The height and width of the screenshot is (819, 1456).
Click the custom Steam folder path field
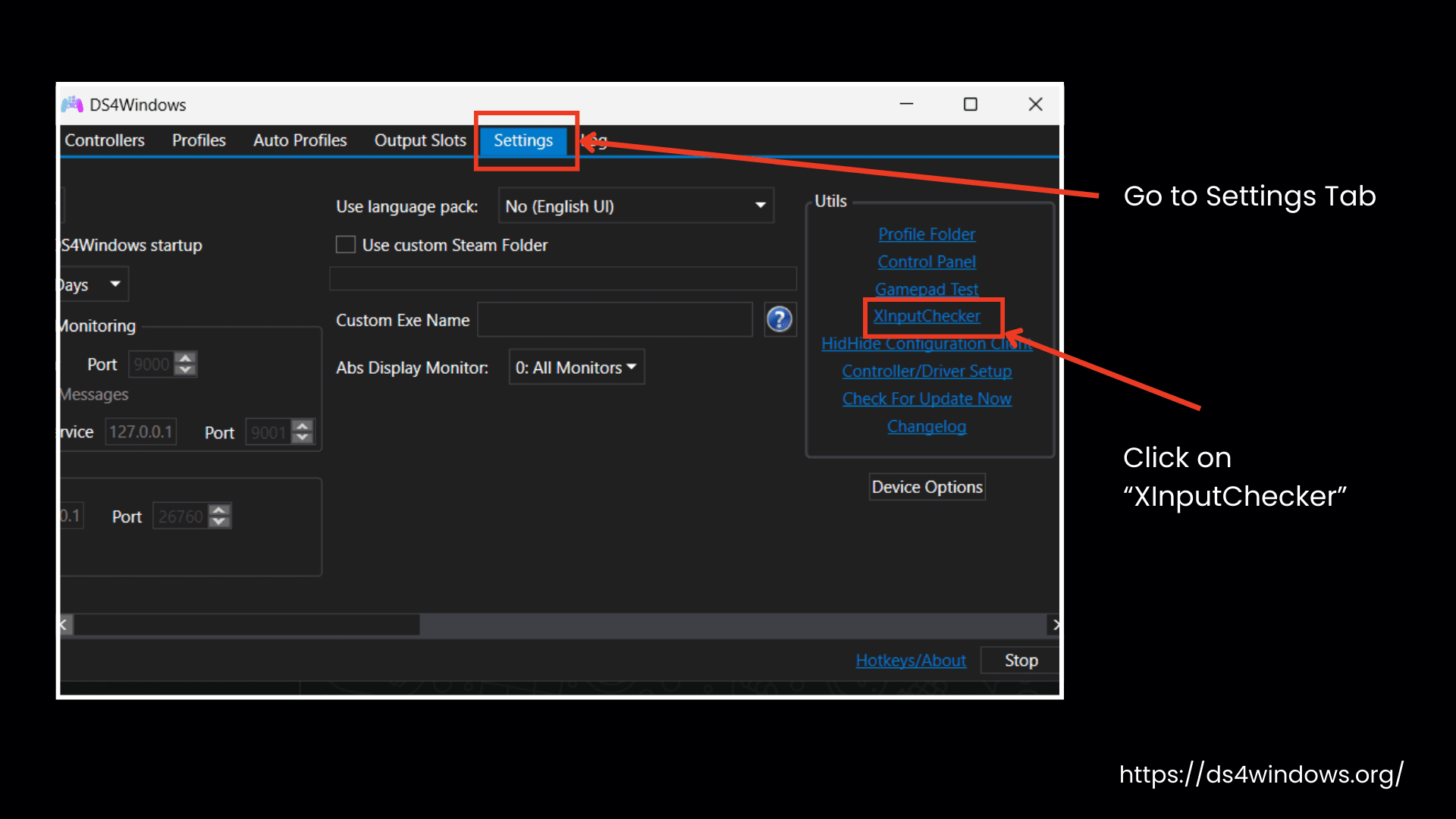[563, 278]
